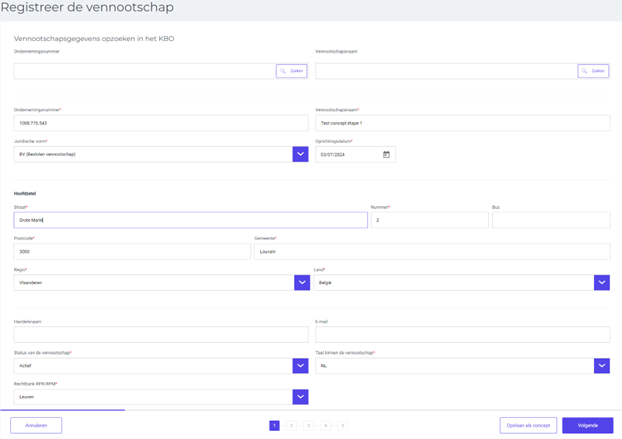622x439 pixels.
Task: Open the Rechtbank RPR/RPM dropdown
Action: point(300,397)
